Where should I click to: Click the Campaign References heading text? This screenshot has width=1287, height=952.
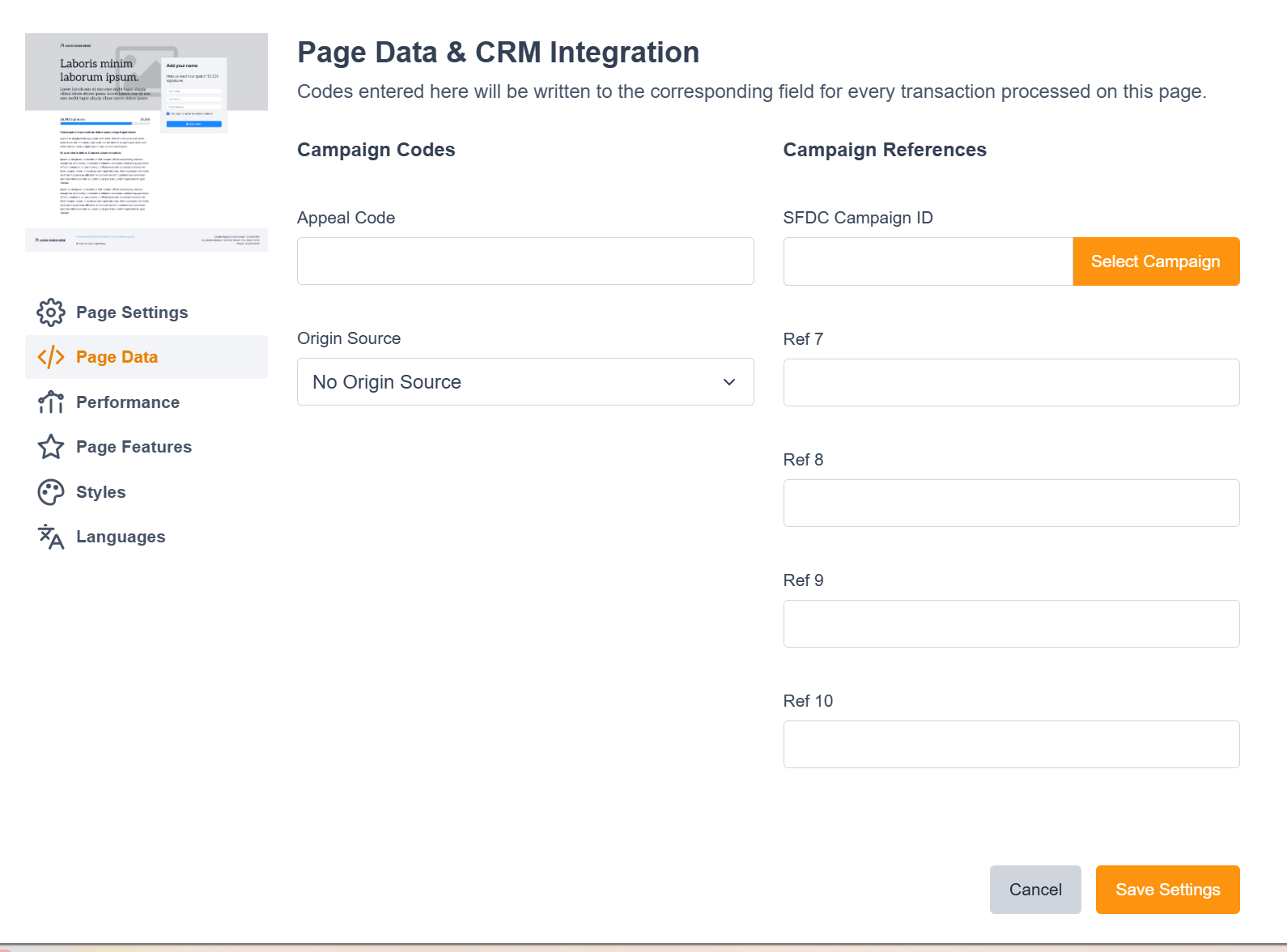(x=885, y=150)
